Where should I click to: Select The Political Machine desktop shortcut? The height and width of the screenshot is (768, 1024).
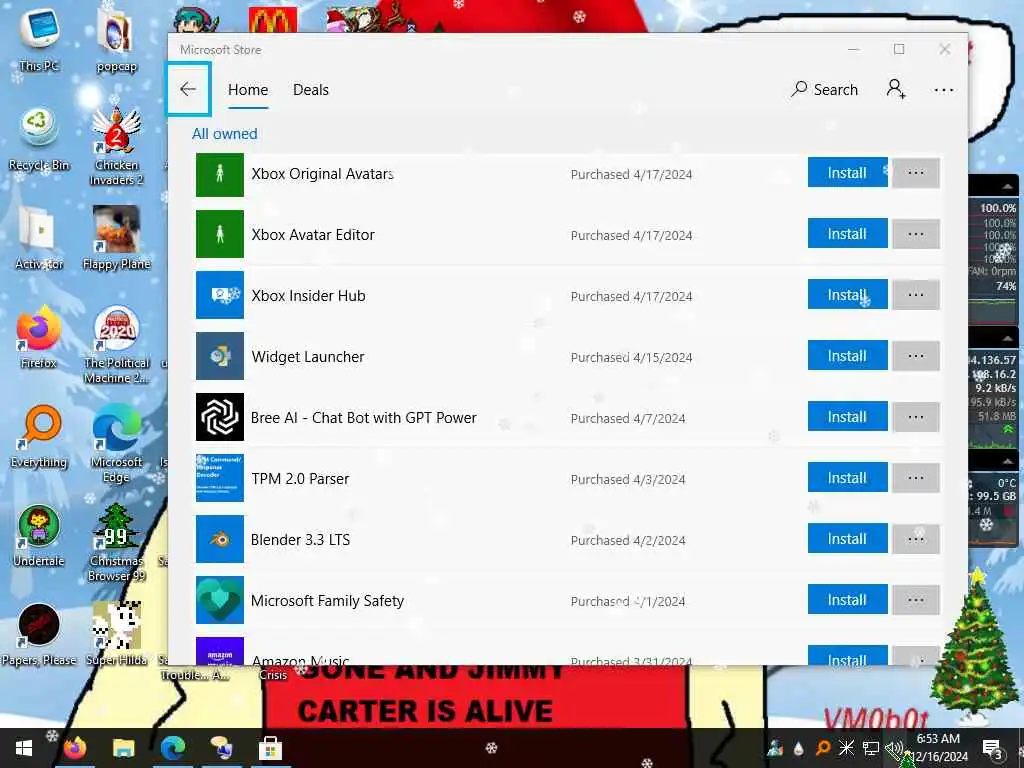tap(116, 345)
